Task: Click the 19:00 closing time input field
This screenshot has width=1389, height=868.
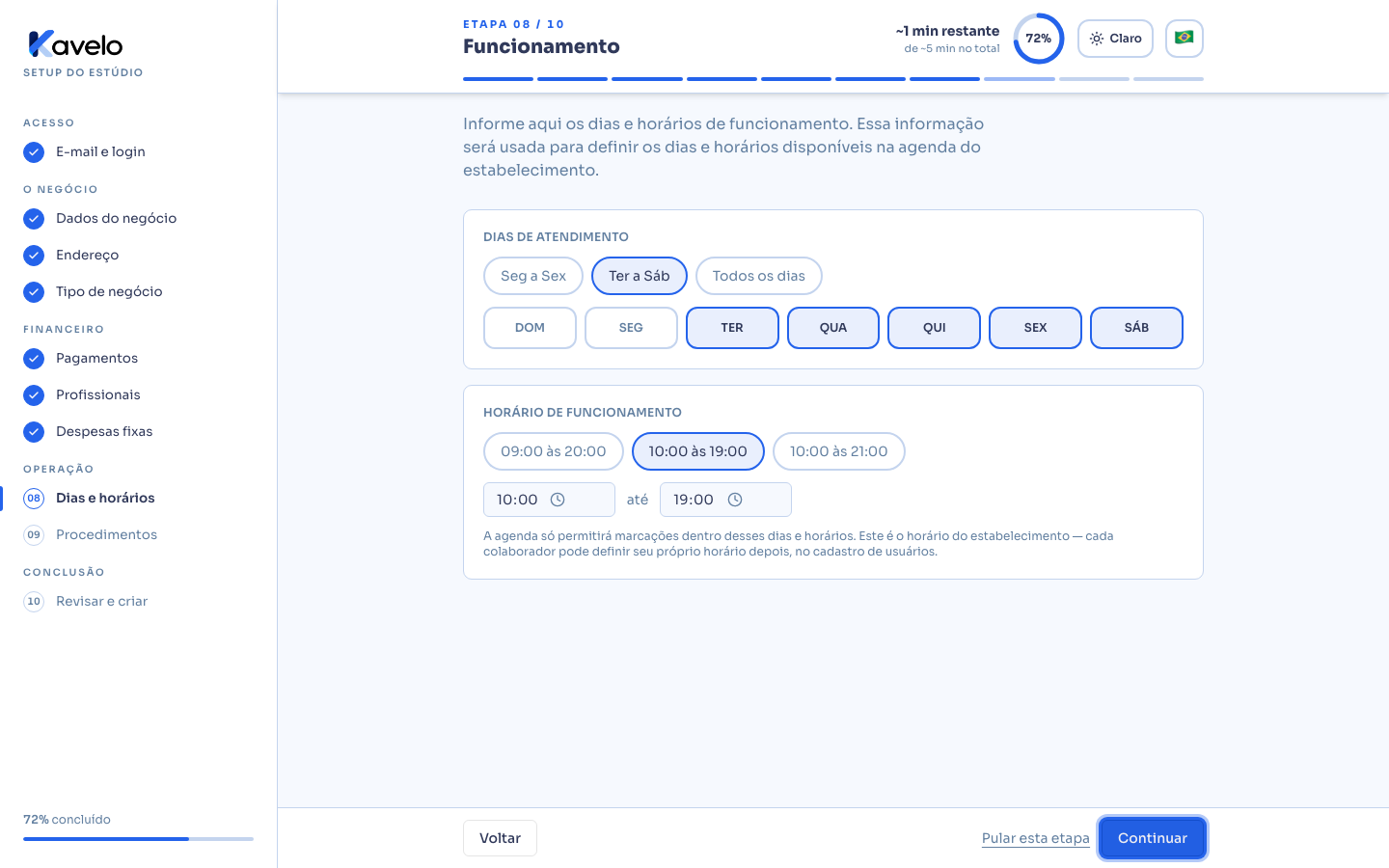Action: pyautogui.click(x=725, y=500)
